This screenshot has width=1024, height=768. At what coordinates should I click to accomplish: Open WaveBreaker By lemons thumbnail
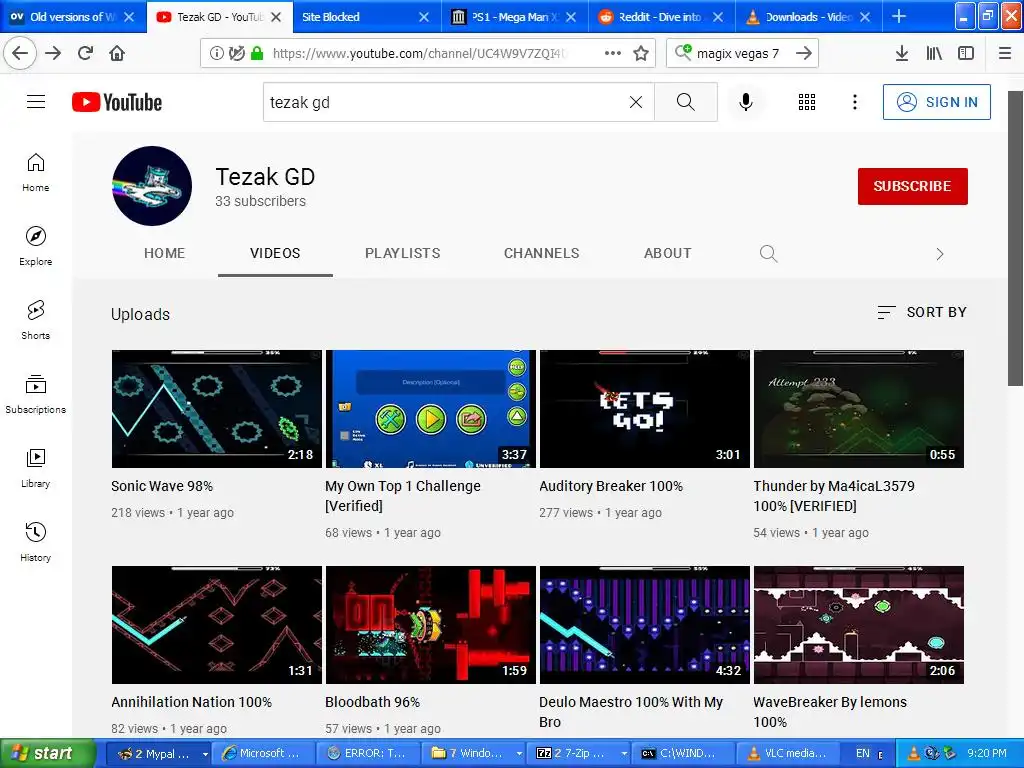(859, 625)
